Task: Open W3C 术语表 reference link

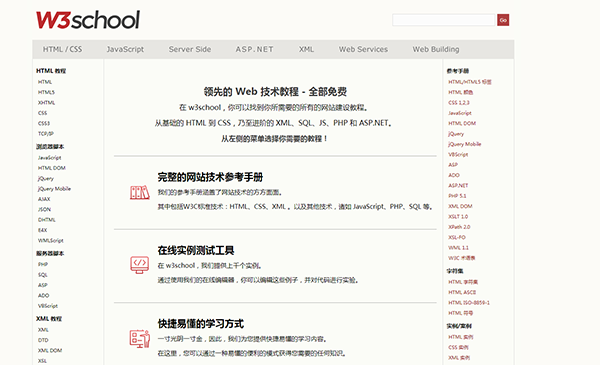Action: (461, 258)
